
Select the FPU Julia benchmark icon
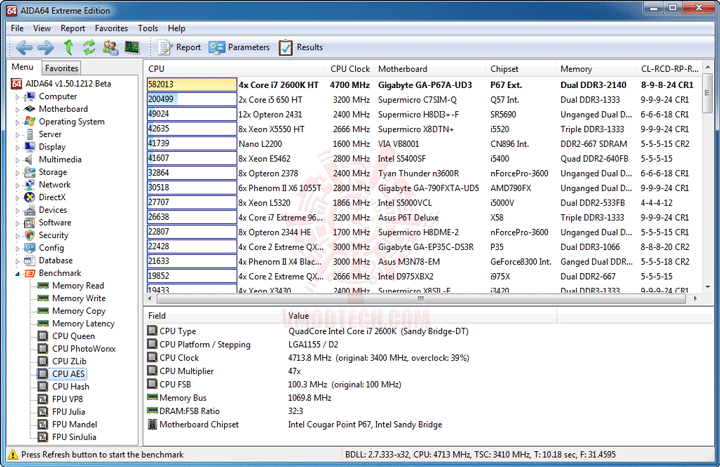coord(43,412)
